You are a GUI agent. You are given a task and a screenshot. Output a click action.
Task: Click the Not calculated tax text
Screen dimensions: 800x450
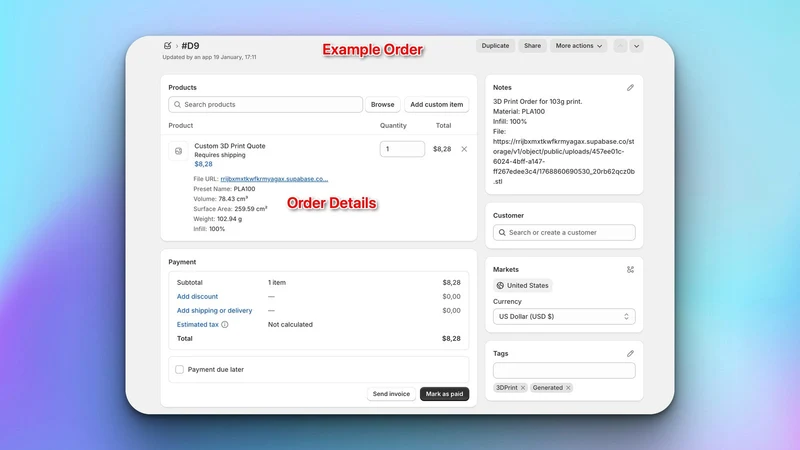tap(290, 324)
